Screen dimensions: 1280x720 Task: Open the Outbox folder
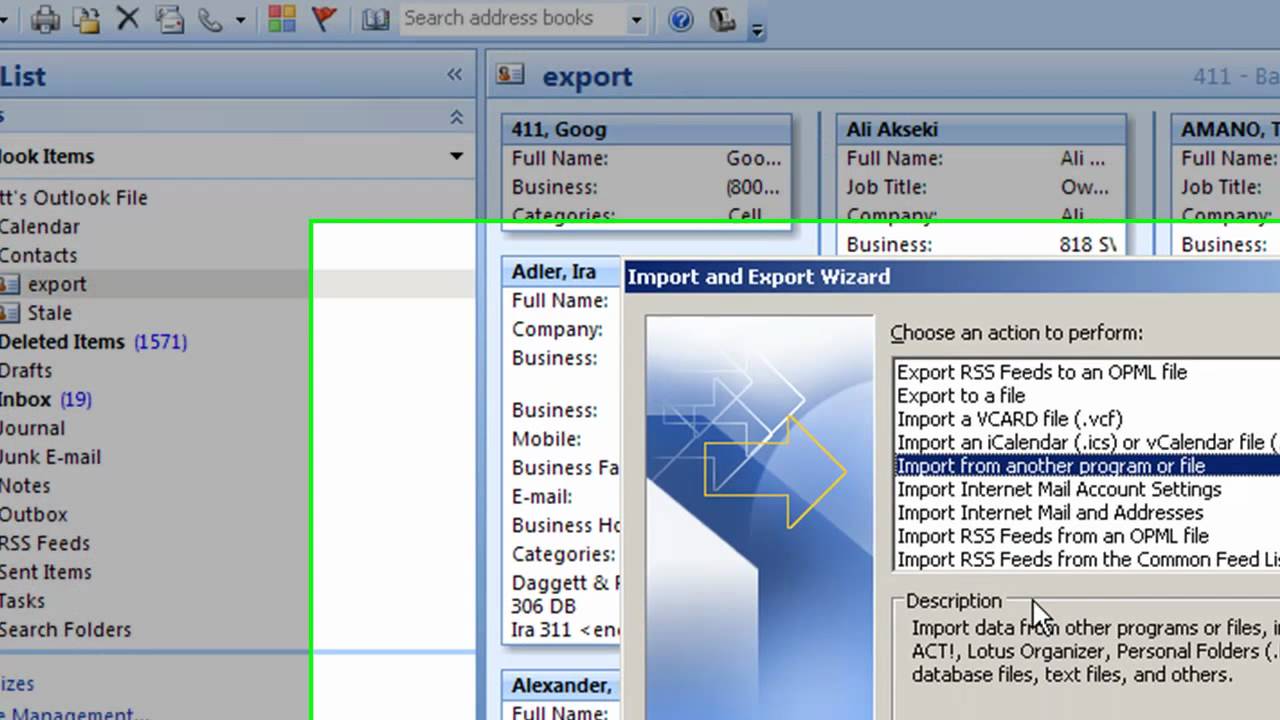tap(34, 515)
